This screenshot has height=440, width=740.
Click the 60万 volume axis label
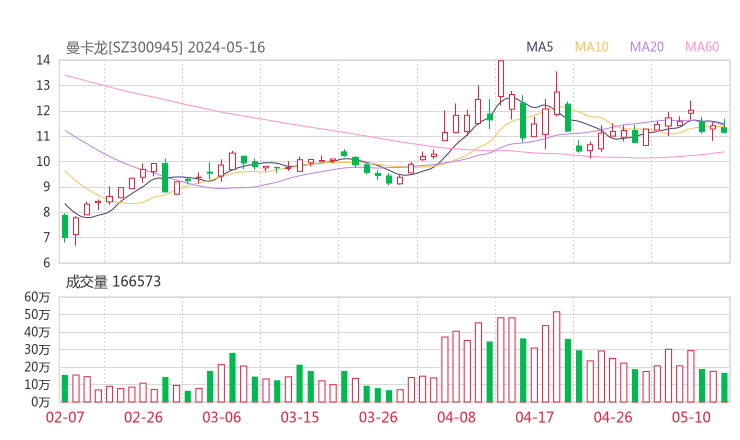37,297
